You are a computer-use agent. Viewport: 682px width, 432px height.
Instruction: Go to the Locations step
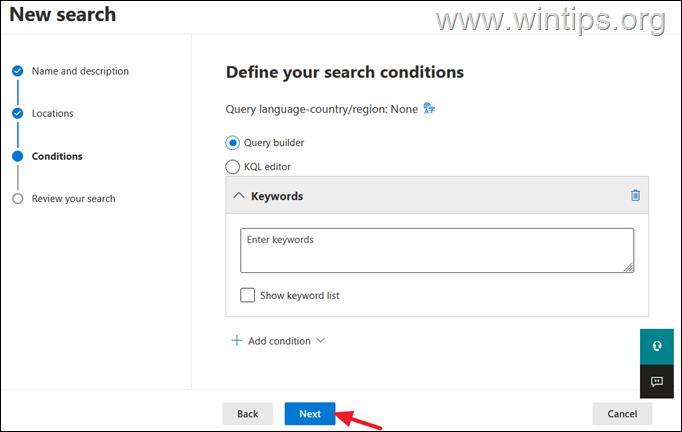pos(53,113)
